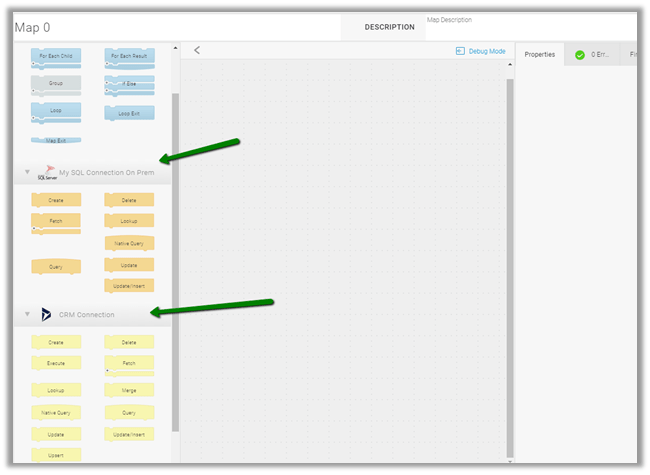
Task: Choose the CRM Upsert block
Action: [56, 455]
